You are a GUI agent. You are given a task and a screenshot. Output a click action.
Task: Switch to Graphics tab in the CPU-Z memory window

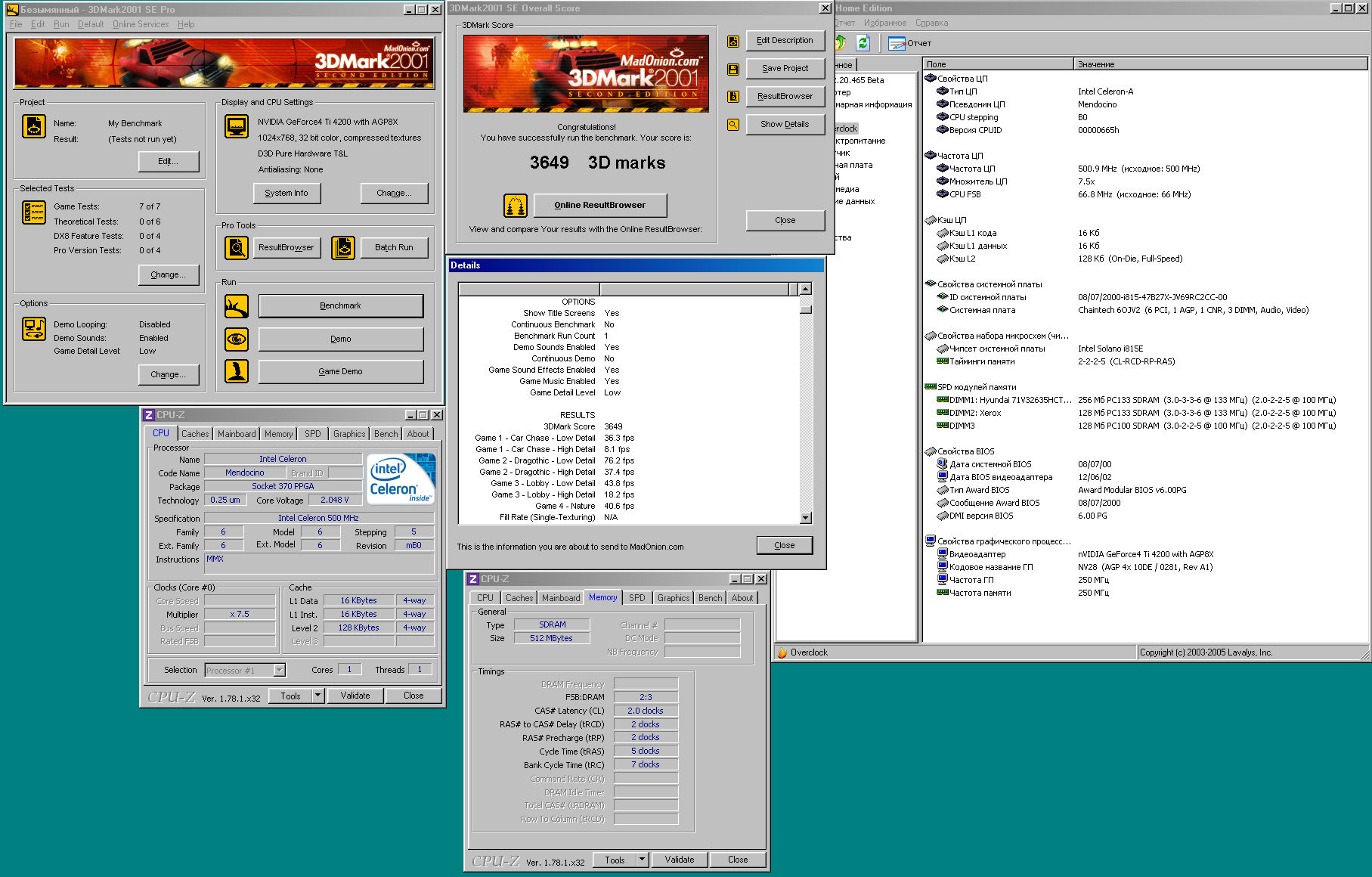coord(674,598)
